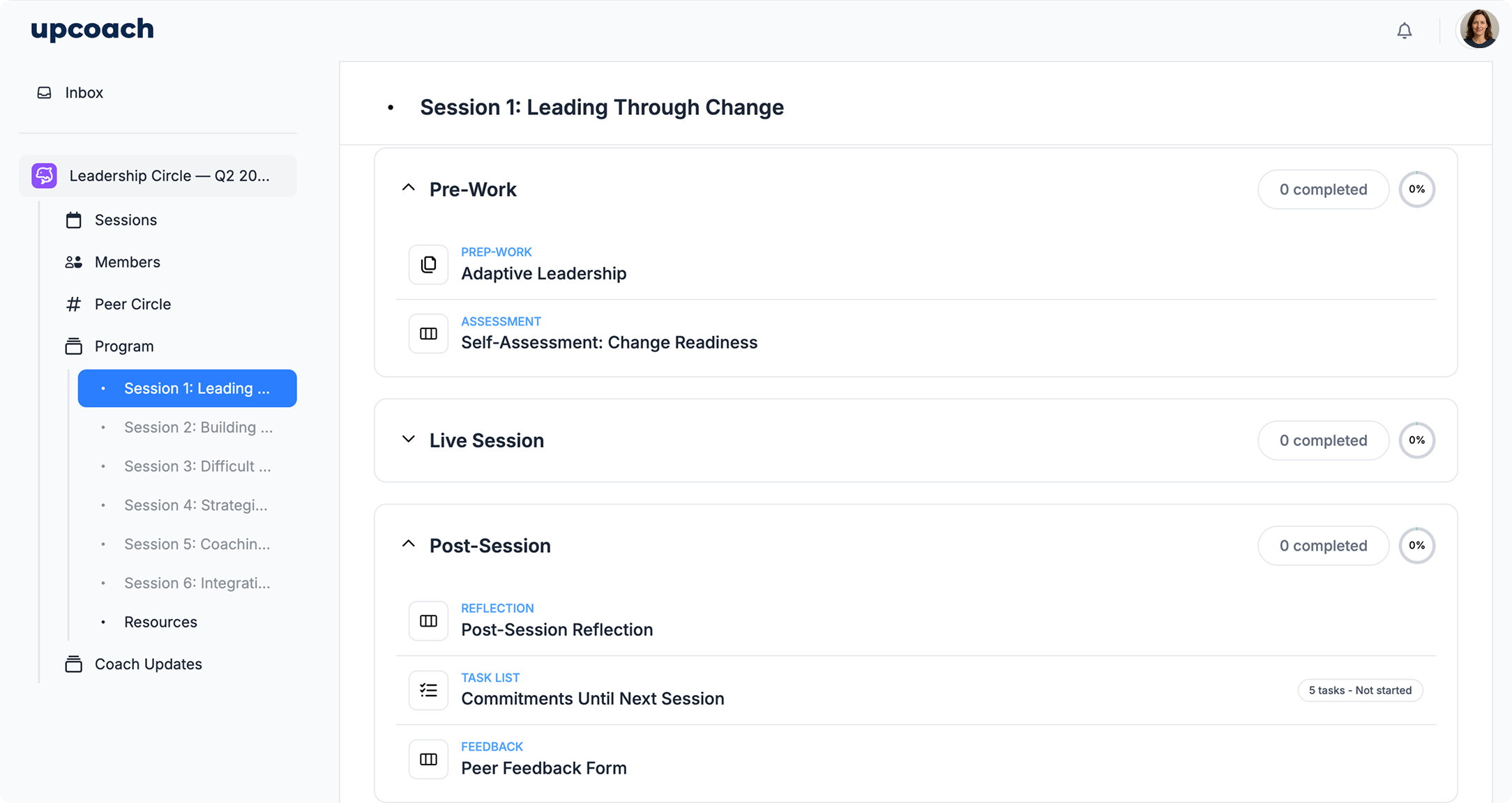Open the Inbox from the sidebar

84,92
